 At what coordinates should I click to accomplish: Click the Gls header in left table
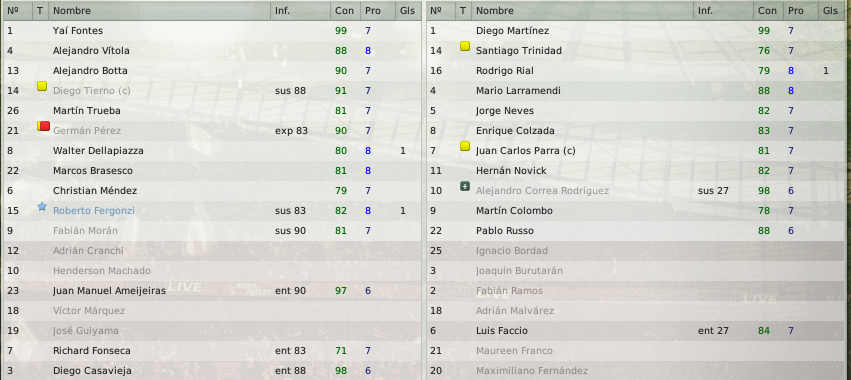pyautogui.click(x=407, y=10)
